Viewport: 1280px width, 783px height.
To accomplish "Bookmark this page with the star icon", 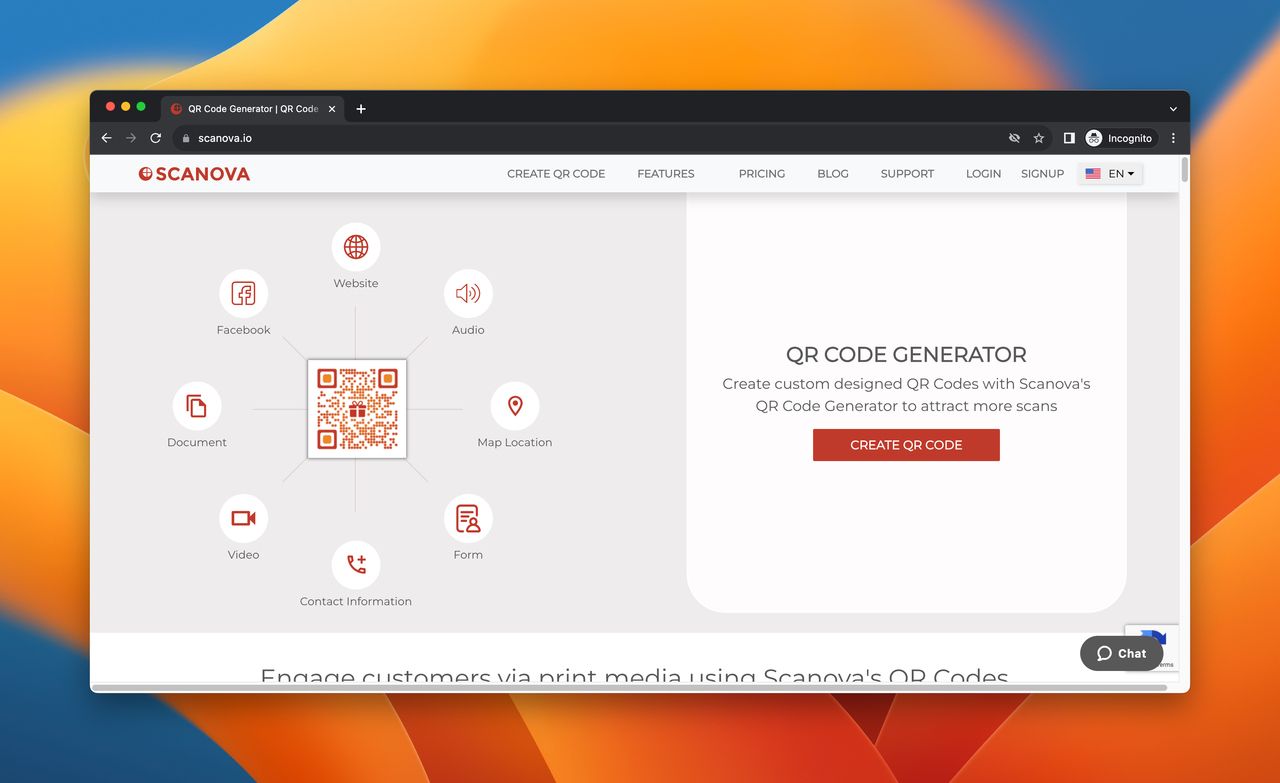I will pos(1039,138).
